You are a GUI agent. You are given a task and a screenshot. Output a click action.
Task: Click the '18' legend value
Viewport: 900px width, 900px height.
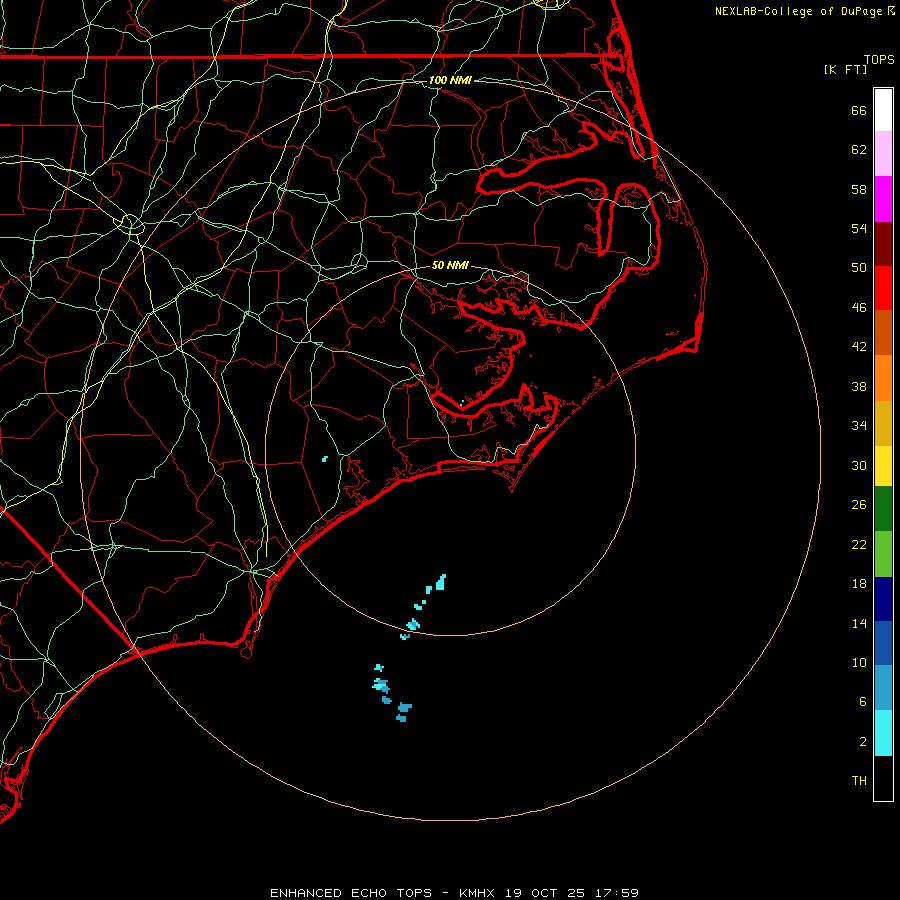859,584
